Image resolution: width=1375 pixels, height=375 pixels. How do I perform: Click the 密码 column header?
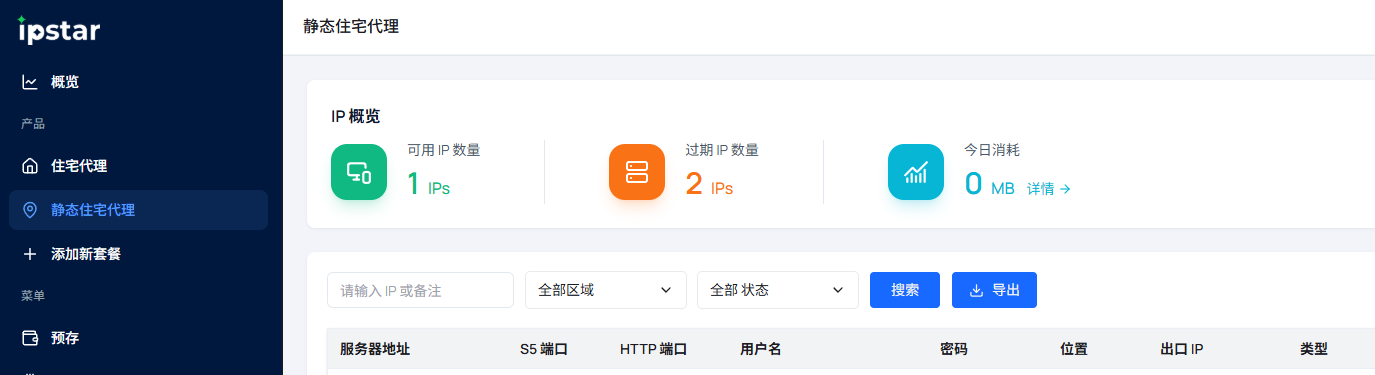click(x=954, y=349)
